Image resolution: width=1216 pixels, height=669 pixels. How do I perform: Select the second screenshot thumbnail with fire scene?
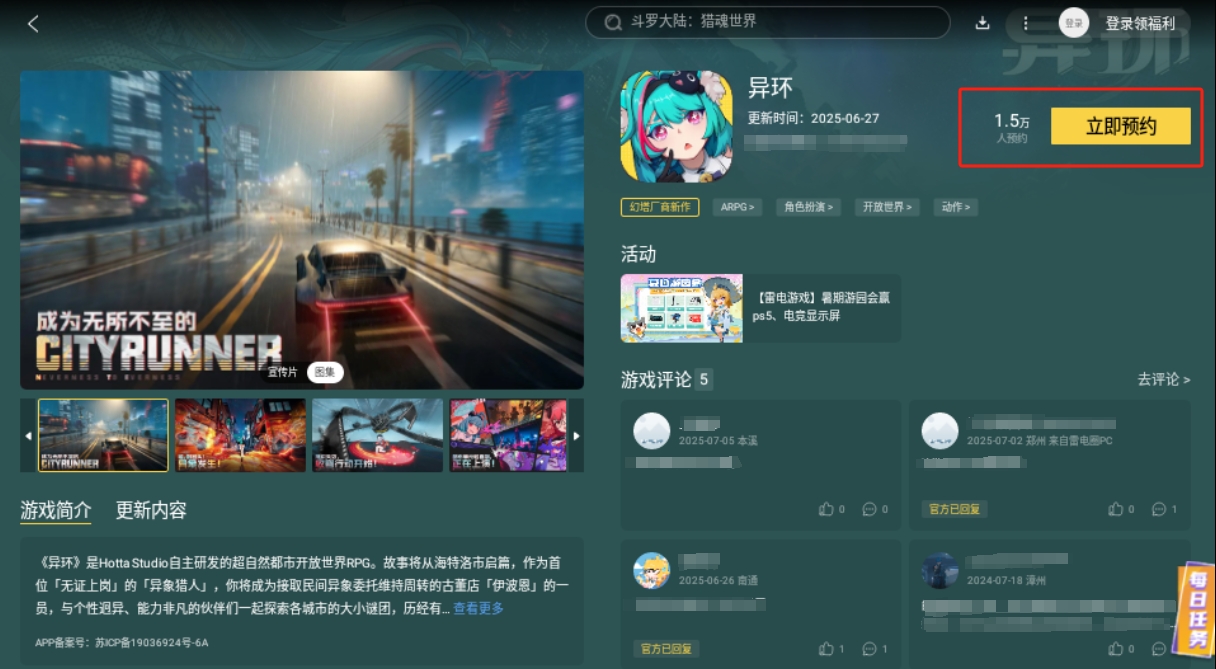point(240,435)
